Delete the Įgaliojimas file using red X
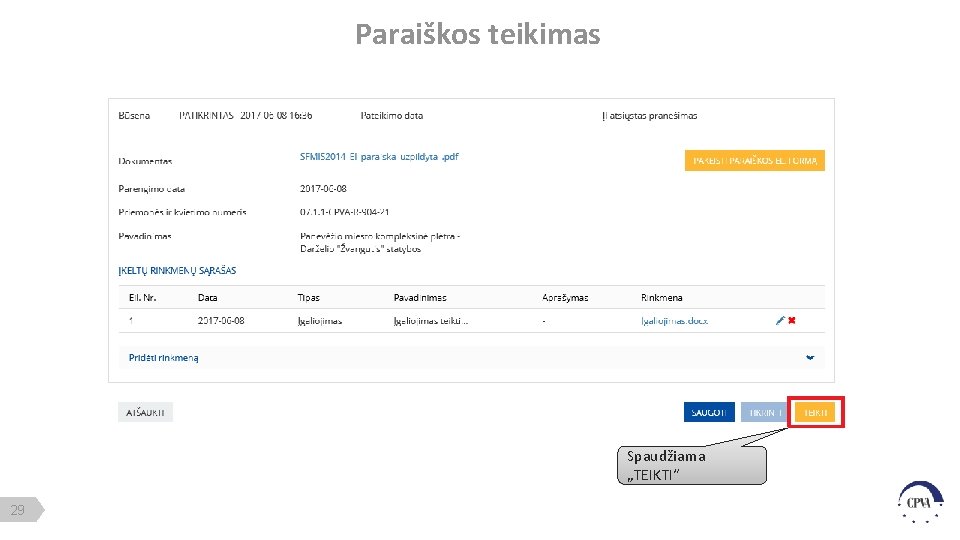This screenshot has width=960, height=540. [792, 320]
